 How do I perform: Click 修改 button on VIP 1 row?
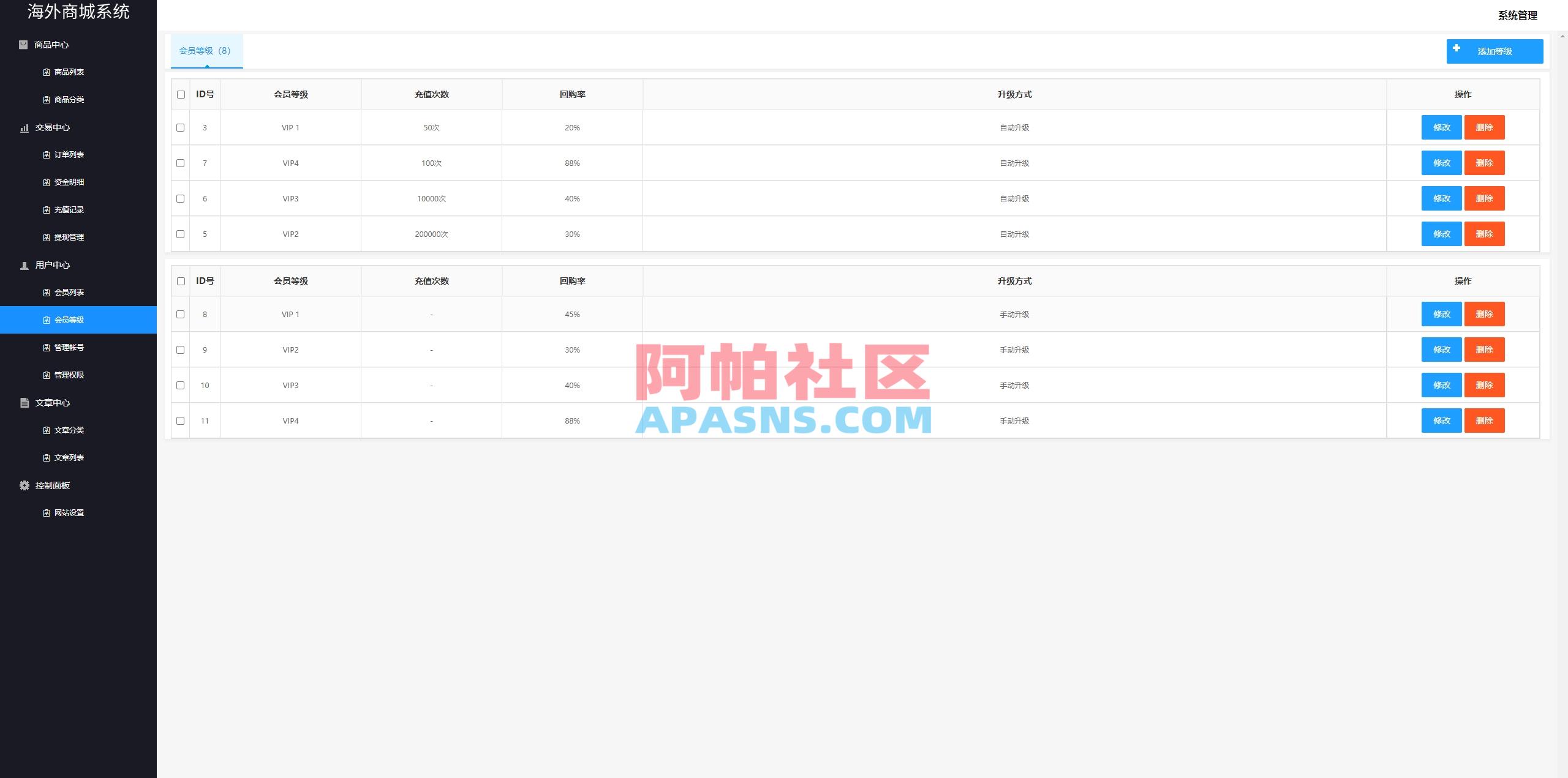pyautogui.click(x=1442, y=127)
